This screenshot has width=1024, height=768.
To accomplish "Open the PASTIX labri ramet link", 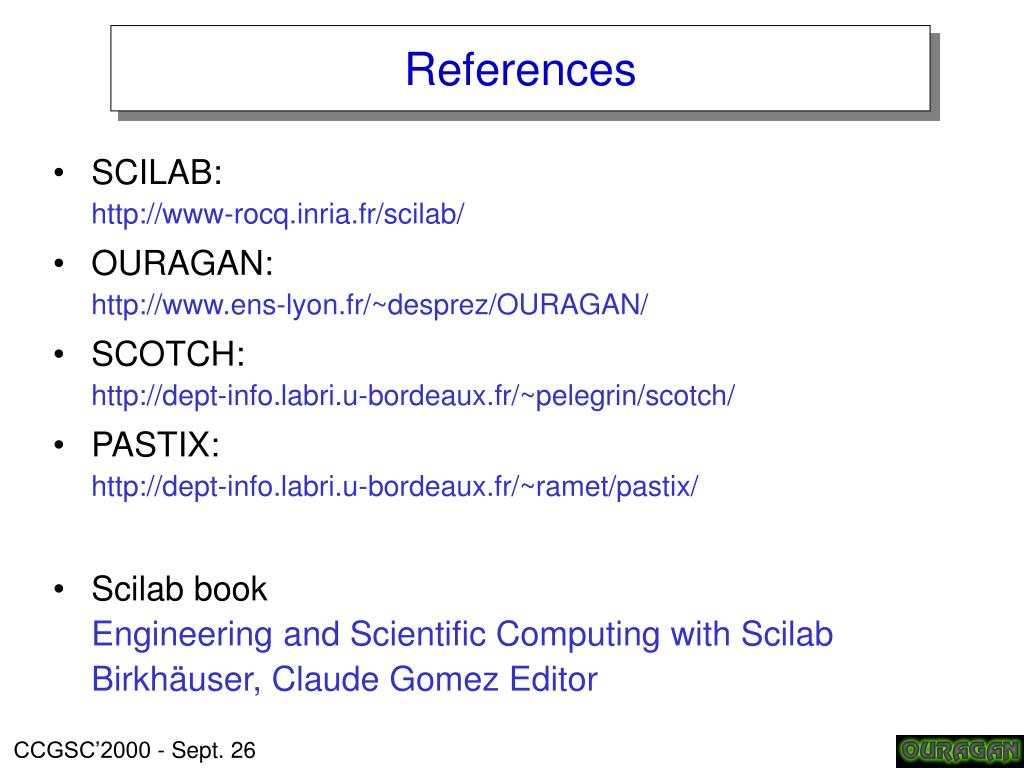I will (x=394, y=487).
